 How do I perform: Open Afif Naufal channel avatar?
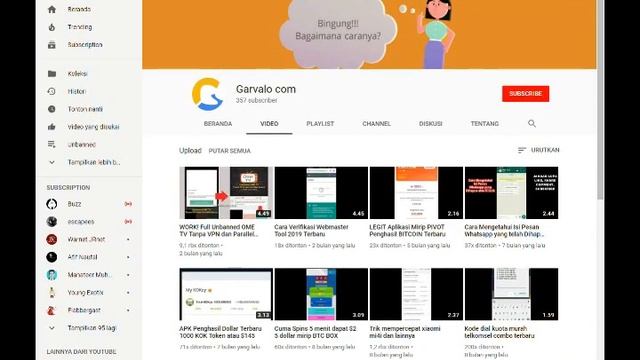pos(52,257)
